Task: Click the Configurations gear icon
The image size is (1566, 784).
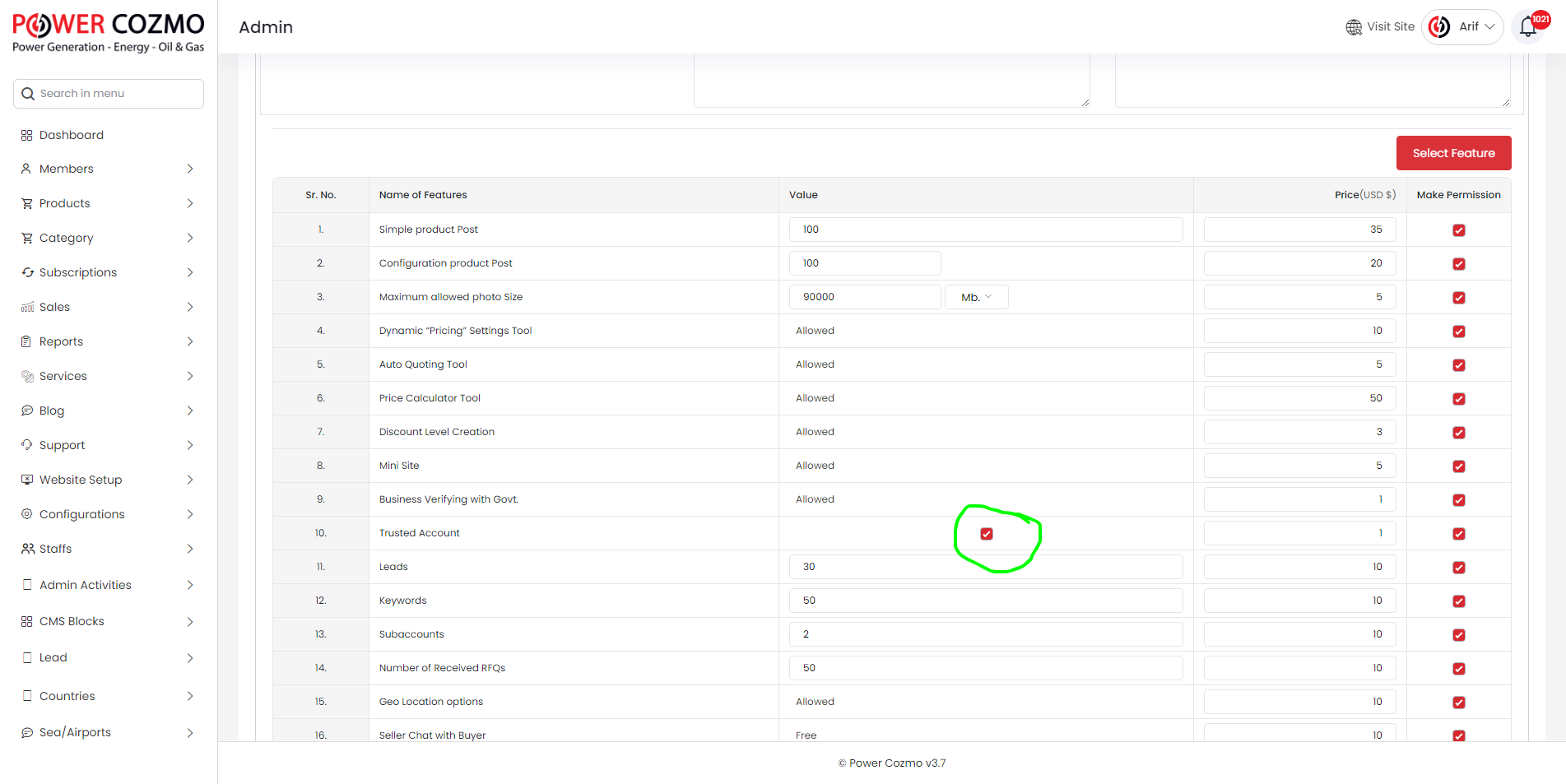Action: [x=27, y=514]
